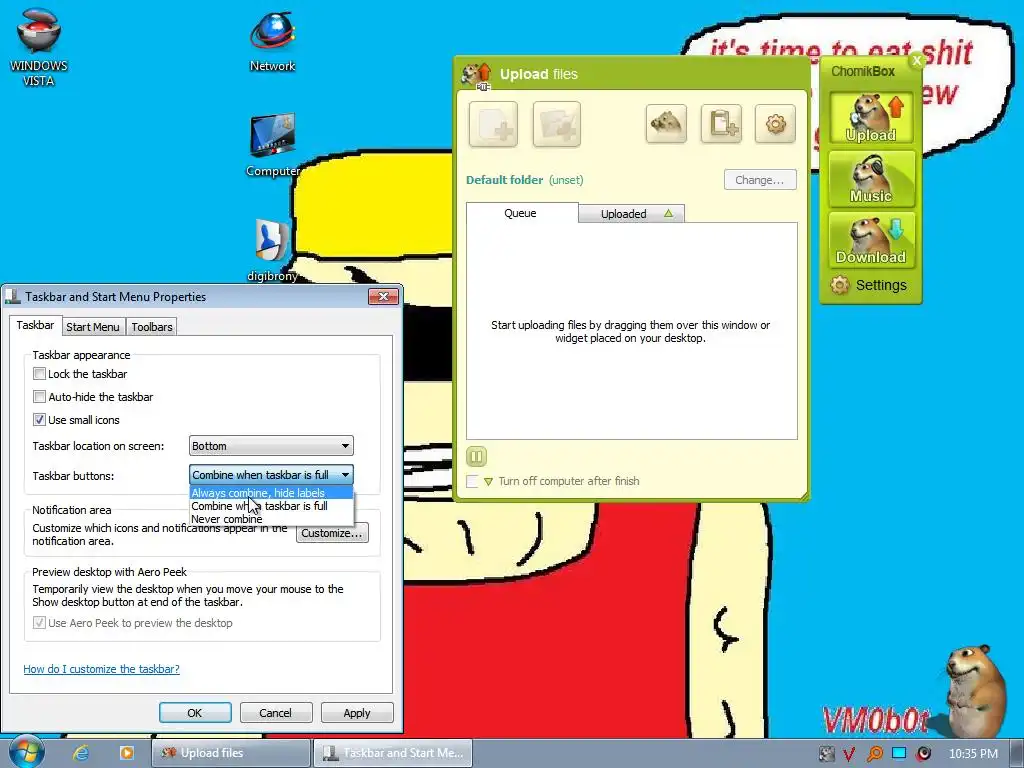Enable Lock the taskbar checkbox
This screenshot has height=768, width=1024.
tap(39, 374)
